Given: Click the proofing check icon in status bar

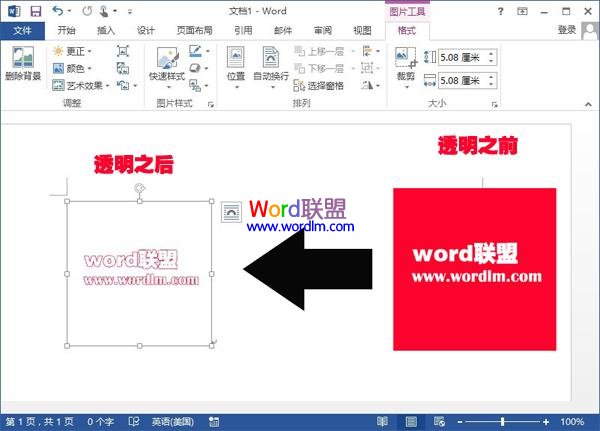Looking at the screenshot, I should pos(134,422).
